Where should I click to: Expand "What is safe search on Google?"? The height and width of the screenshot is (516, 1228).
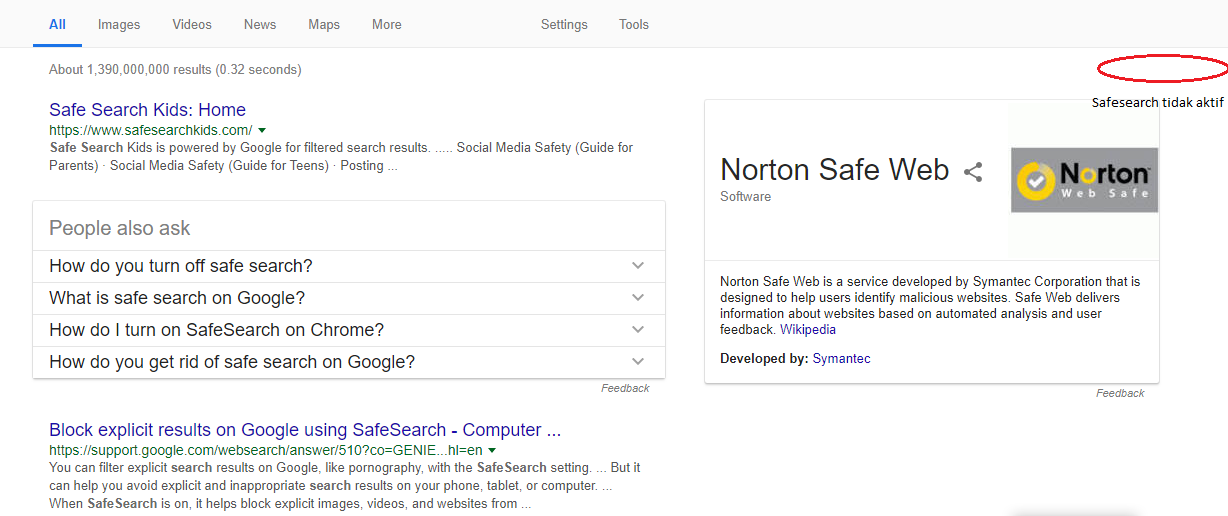[349, 298]
